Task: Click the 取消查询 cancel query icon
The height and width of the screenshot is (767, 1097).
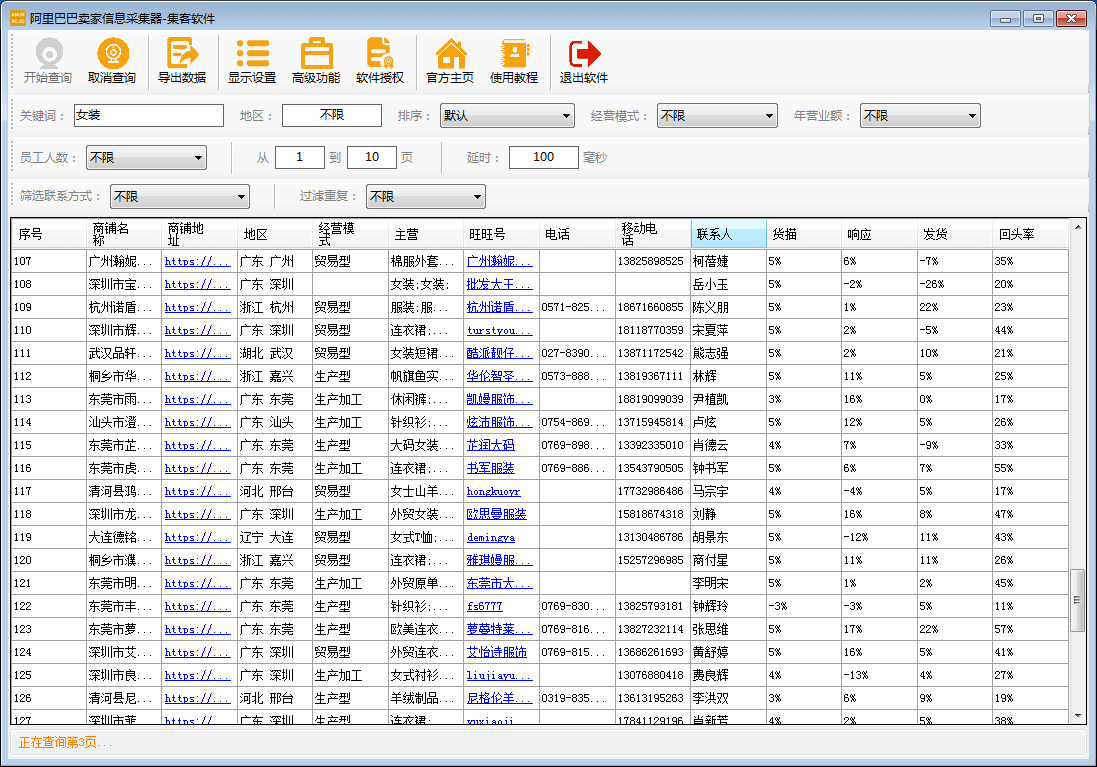Action: 112,61
